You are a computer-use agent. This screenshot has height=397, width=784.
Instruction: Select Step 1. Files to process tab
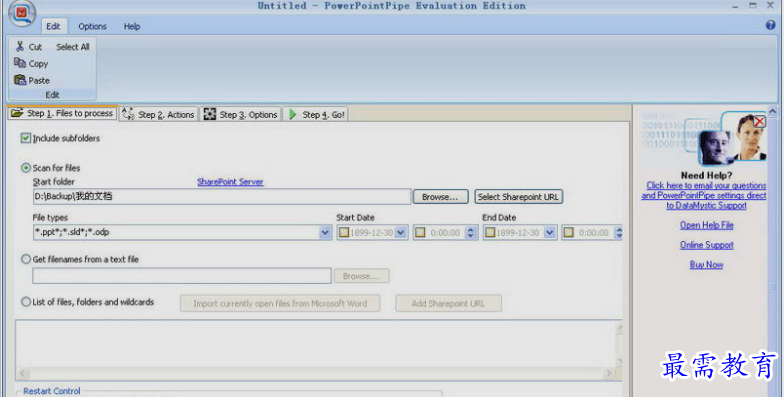pyautogui.click(x=62, y=114)
